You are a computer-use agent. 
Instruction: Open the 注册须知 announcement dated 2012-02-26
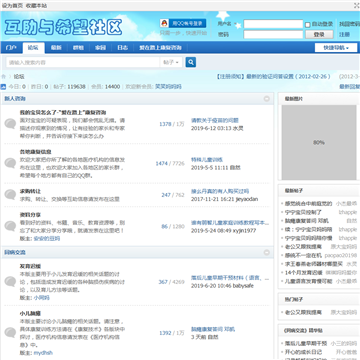click(x=273, y=76)
